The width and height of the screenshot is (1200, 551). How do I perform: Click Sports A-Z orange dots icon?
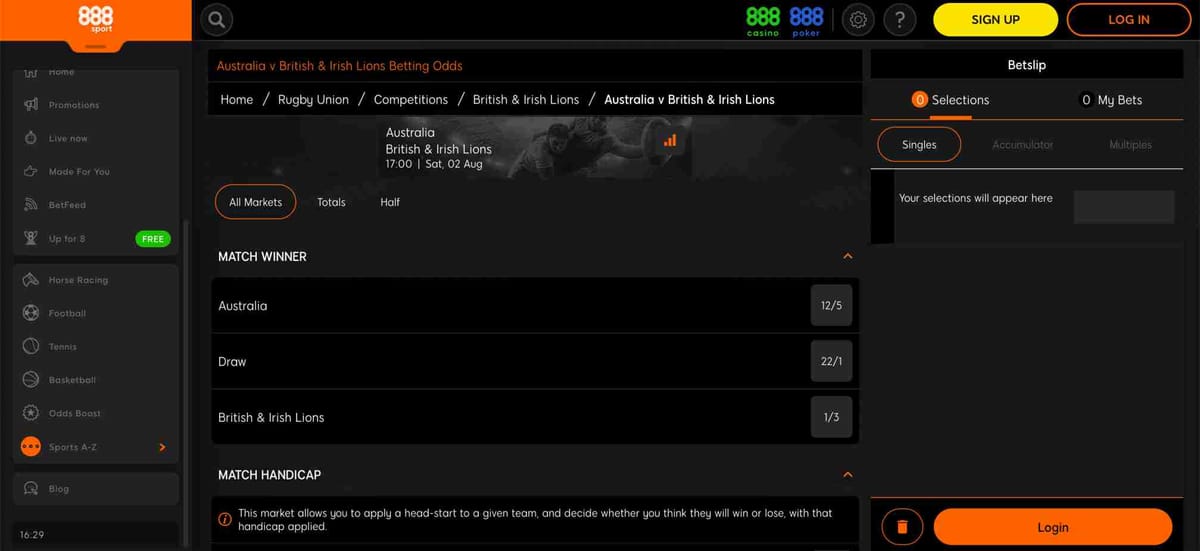[x=31, y=447]
